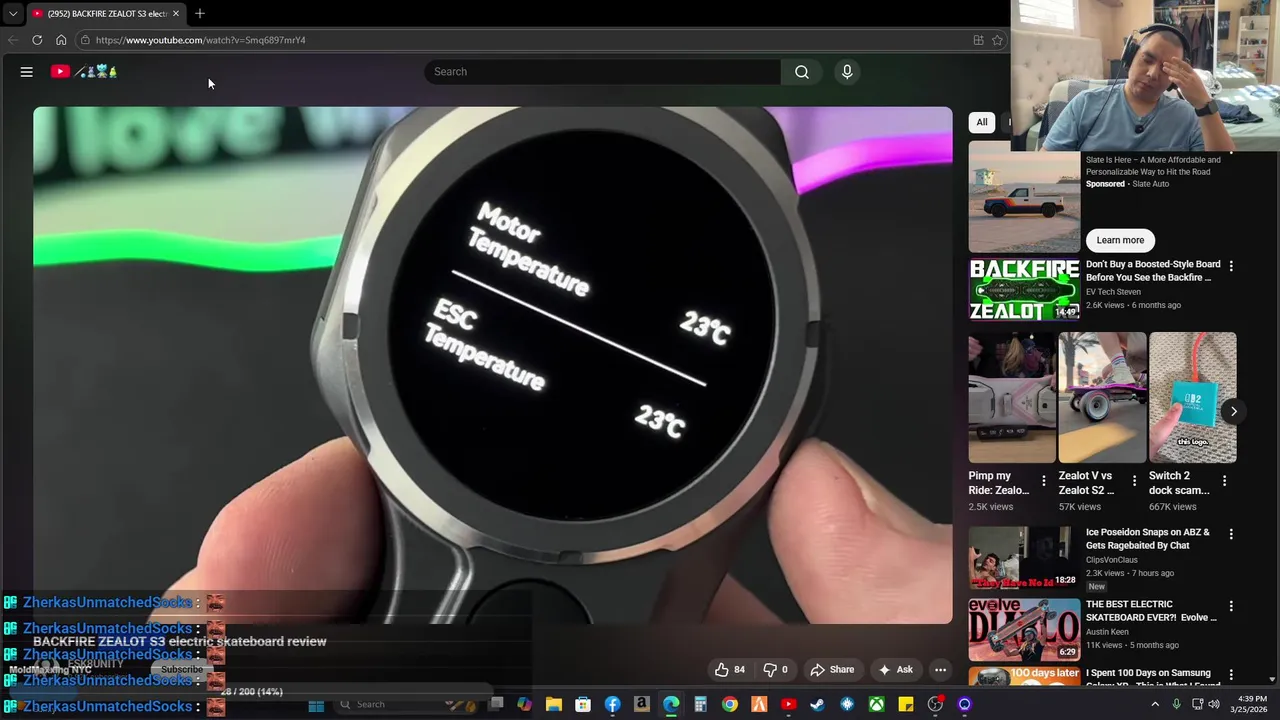Image resolution: width=1280 pixels, height=720 pixels.
Task: Open the browser tab list dropdown
Action: 13,14
